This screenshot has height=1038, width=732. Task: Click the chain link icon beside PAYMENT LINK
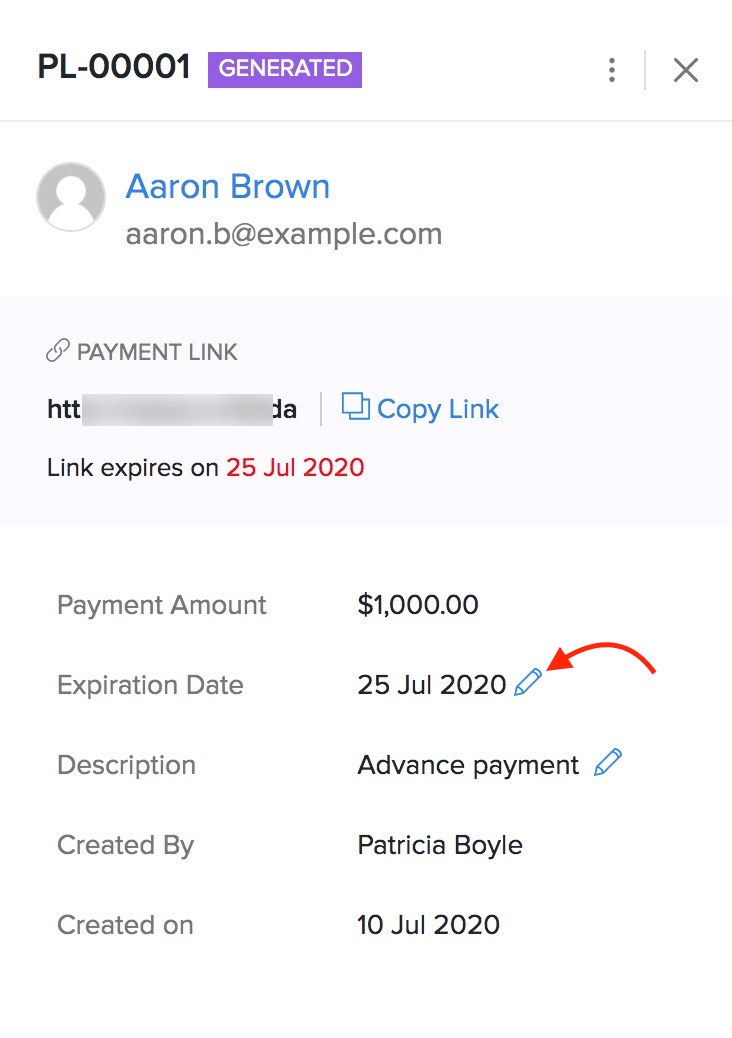[58, 352]
